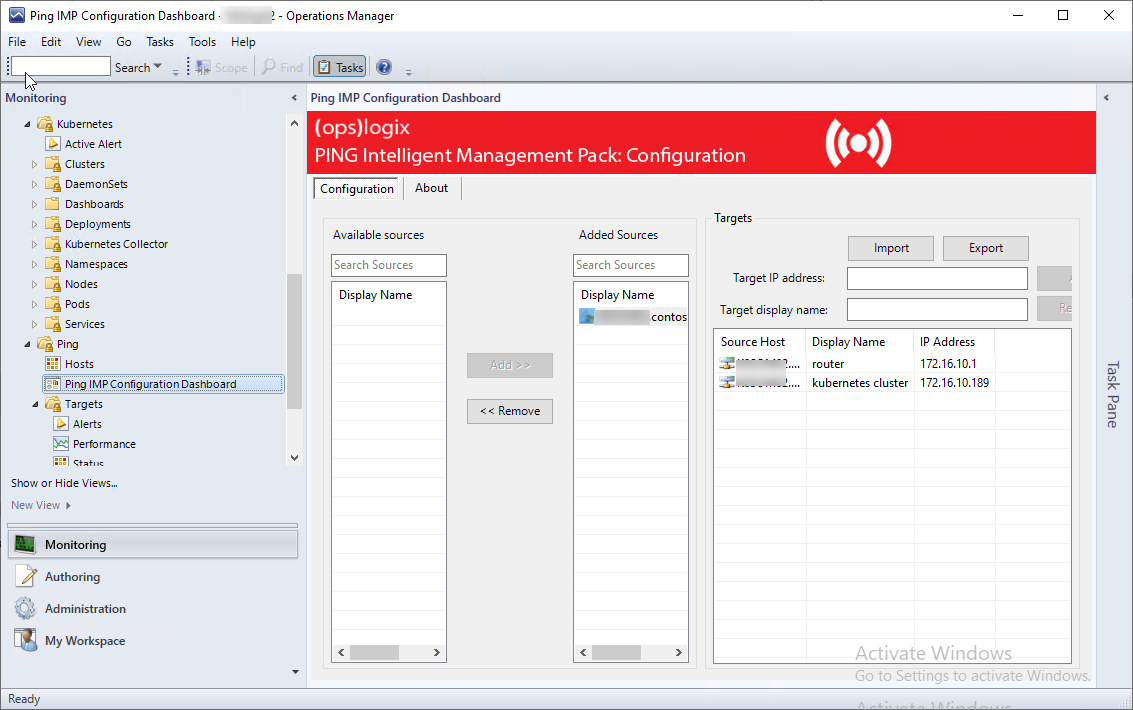Viewport: 1133px width, 710px height.
Task: Open the View menu
Action: pyautogui.click(x=89, y=42)
